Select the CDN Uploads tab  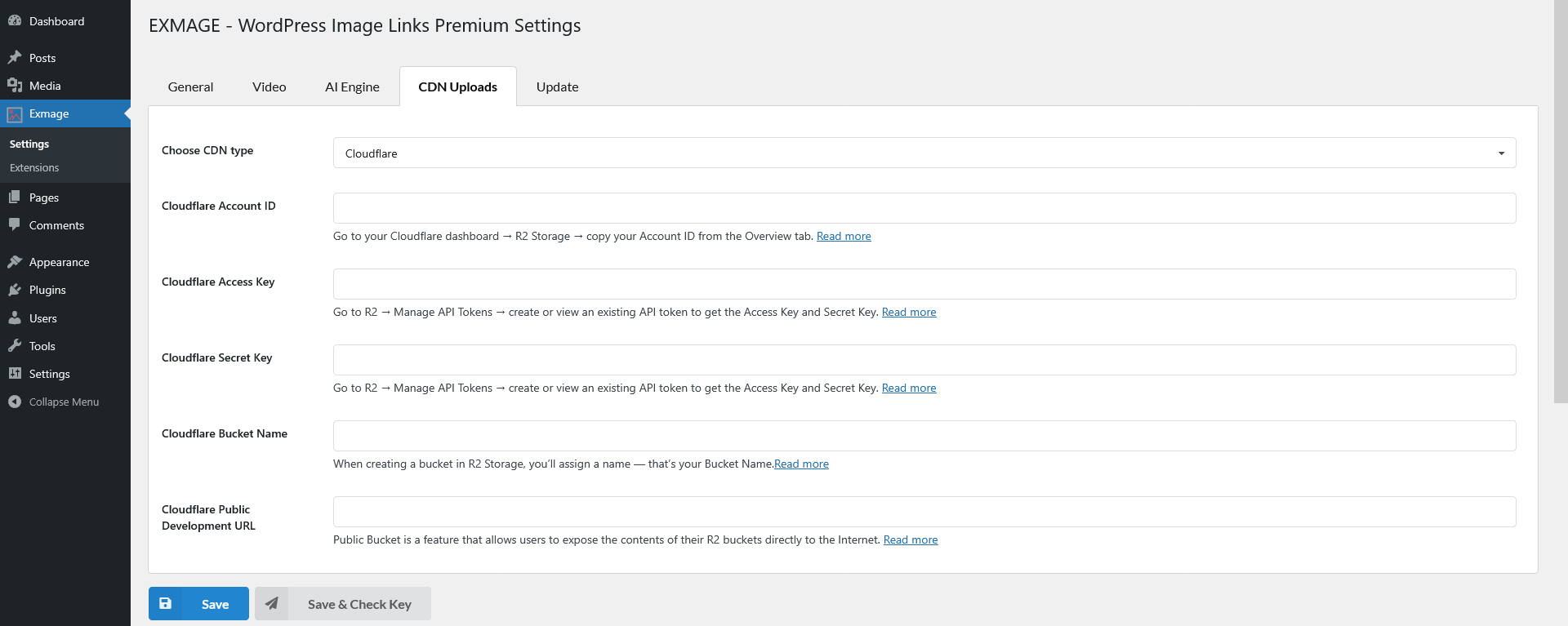pyautogui.click(x=458, y=87)
